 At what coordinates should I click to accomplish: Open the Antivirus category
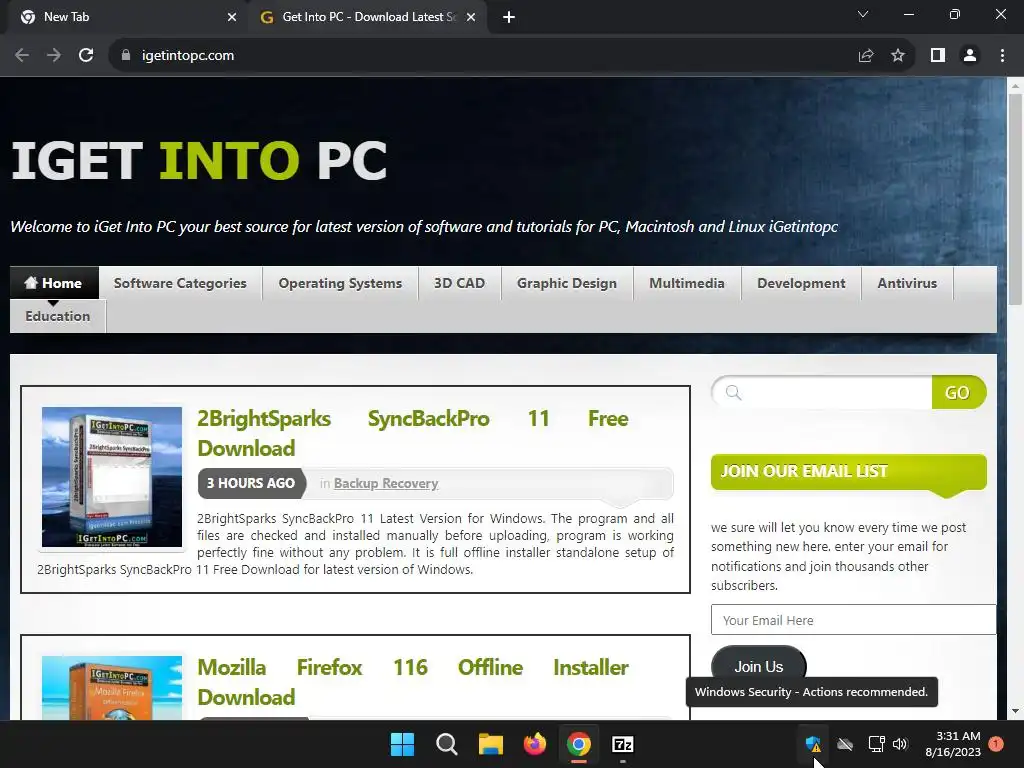click(x=907, y=283)
